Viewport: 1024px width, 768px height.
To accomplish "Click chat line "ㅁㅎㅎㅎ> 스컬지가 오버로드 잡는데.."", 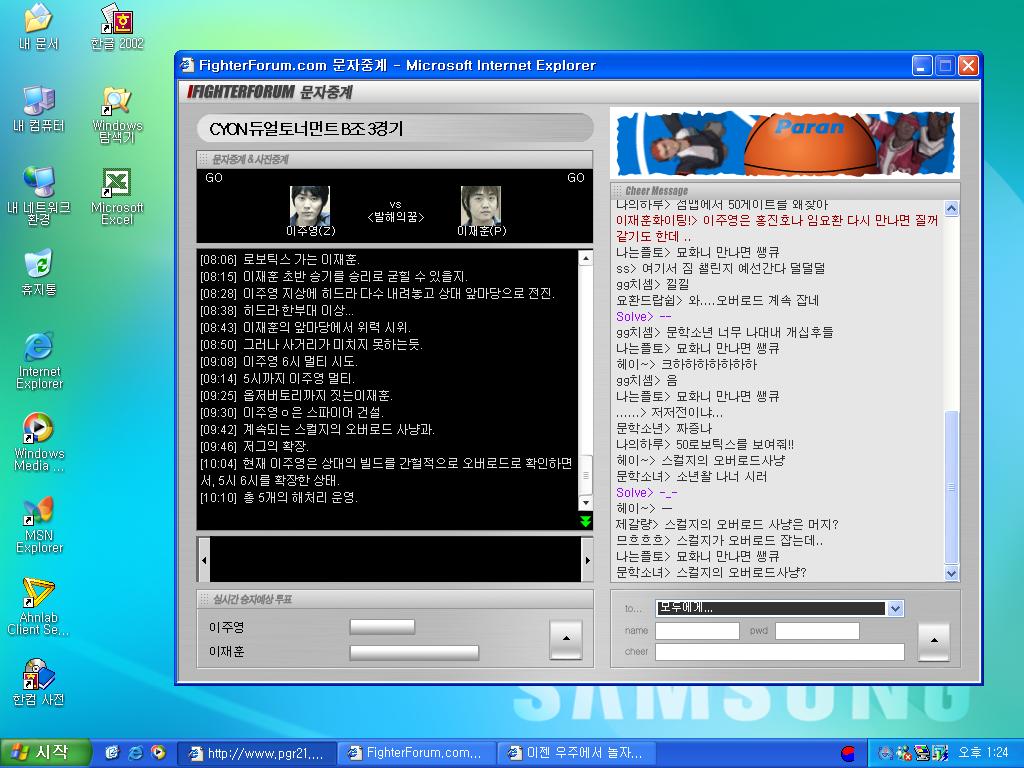I will [719, 541].
